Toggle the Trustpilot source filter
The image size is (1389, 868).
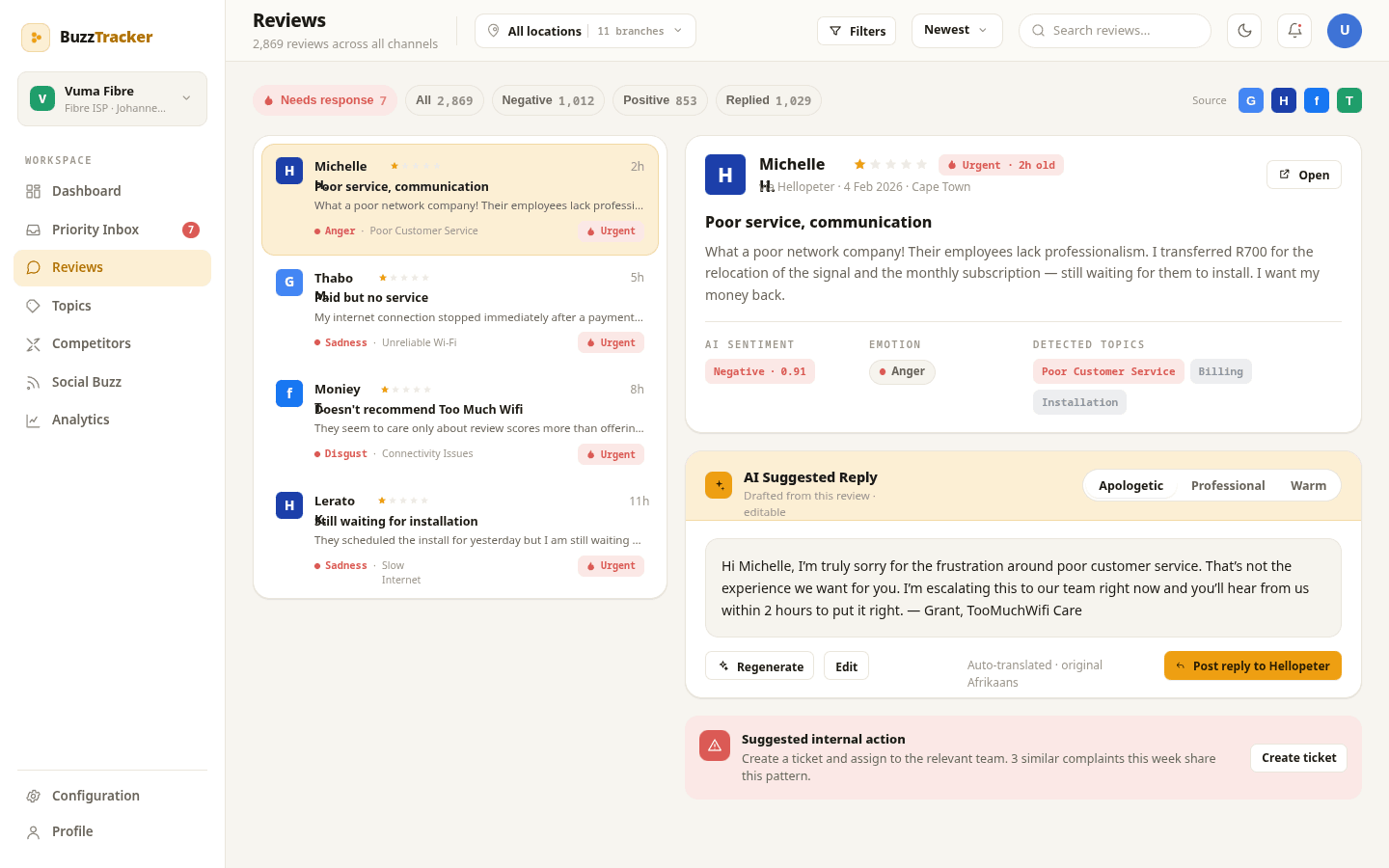(x=1349, y=100)
